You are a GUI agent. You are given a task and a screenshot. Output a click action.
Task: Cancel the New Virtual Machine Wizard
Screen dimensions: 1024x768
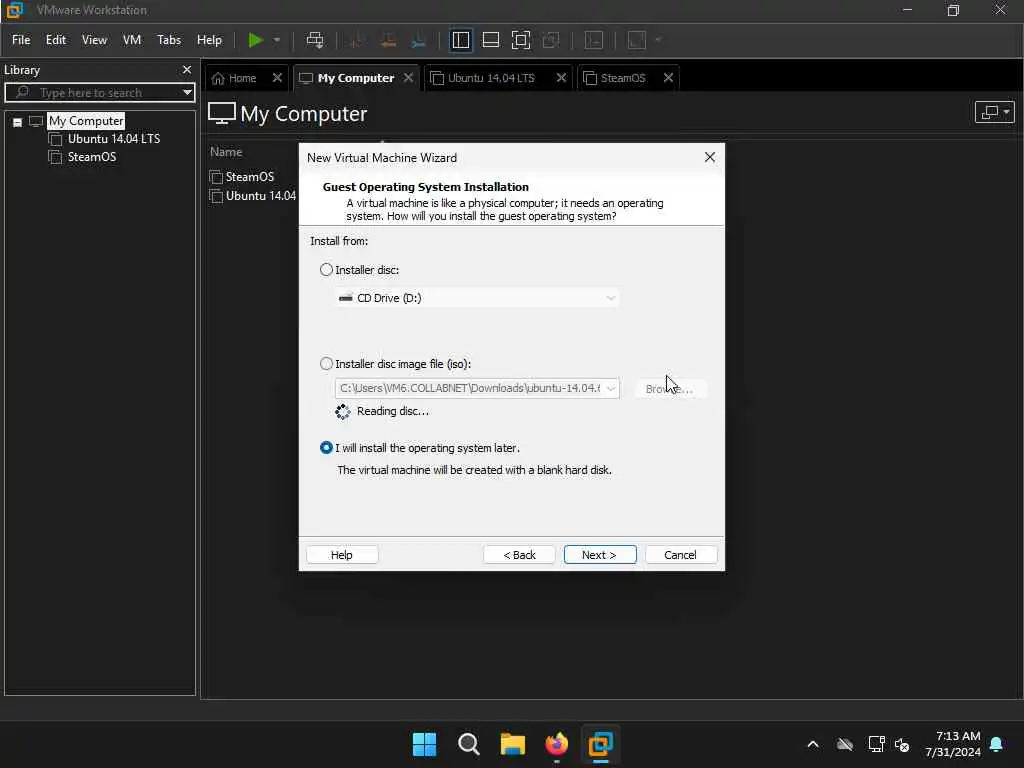[680, 555]
